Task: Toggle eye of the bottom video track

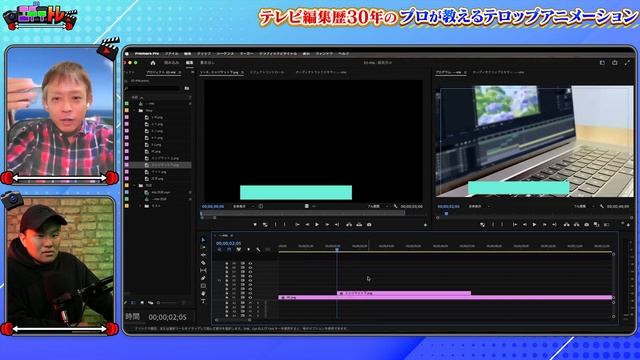Action: point(250,298)
